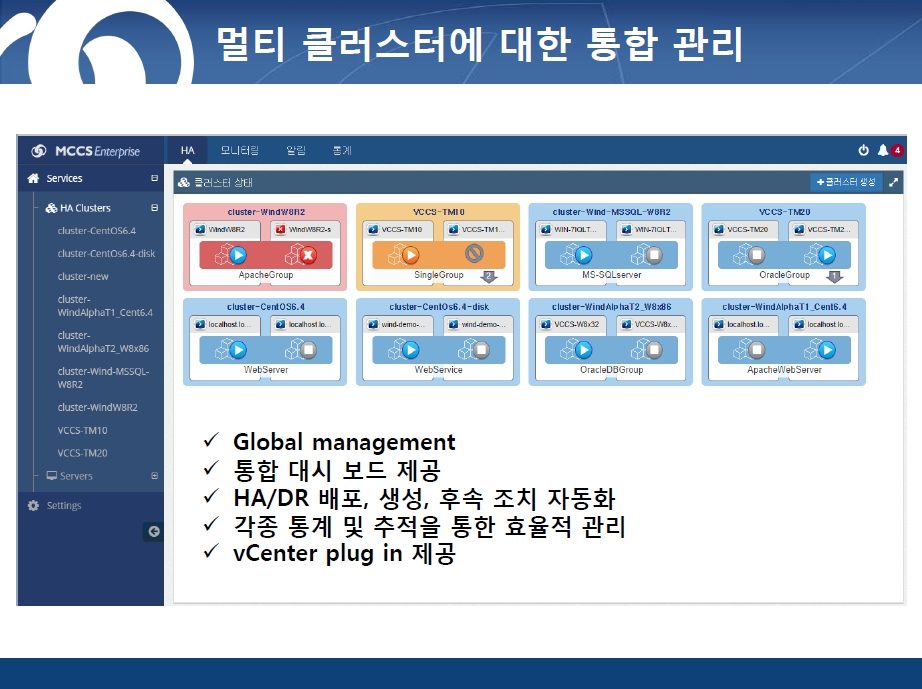Open the 통계 tab
This screenshot has width=922, height=689.
pyautogui.click(x=342, y=150)
